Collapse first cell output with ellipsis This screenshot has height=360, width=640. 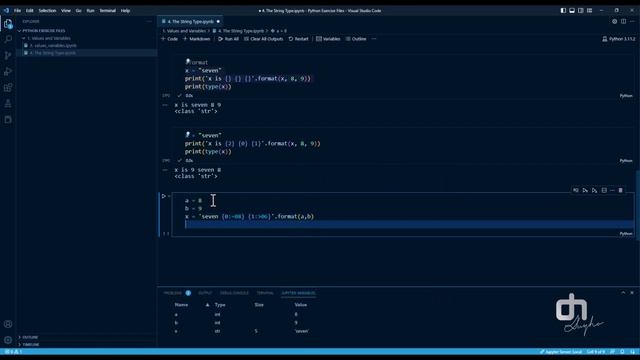coord(165,105)
